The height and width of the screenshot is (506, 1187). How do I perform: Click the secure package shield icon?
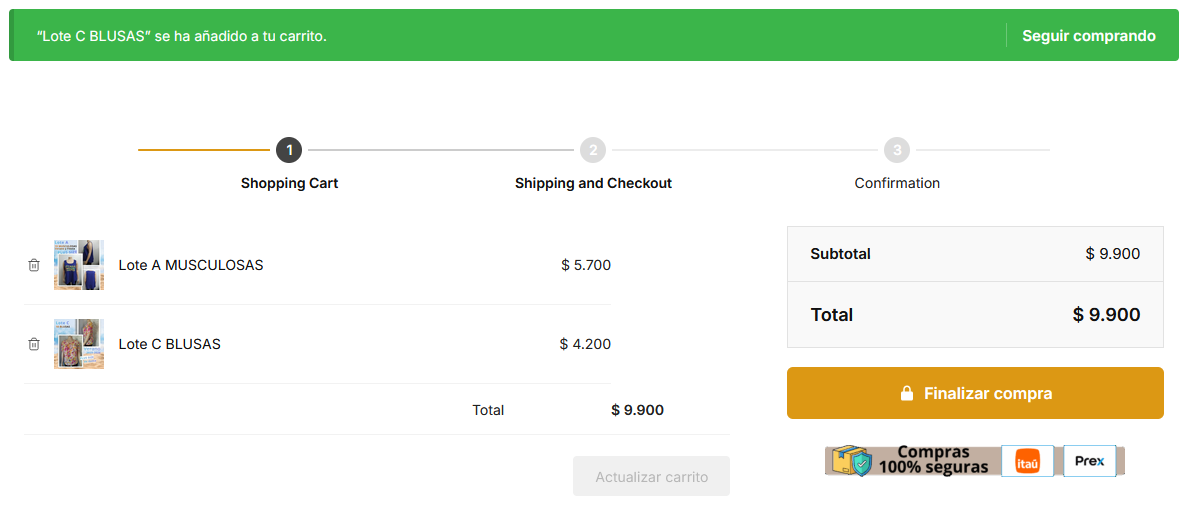click(x=852, y=461)
